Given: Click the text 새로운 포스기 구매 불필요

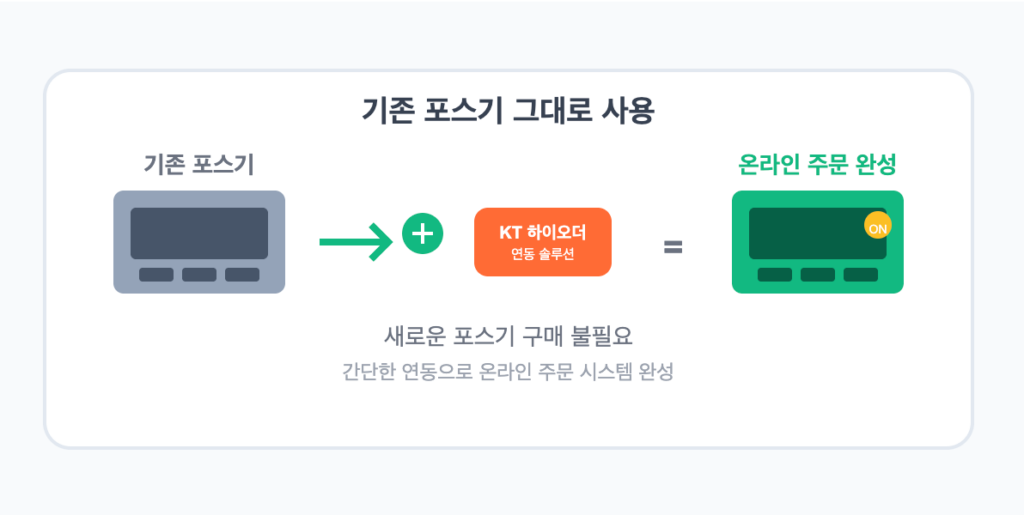Looking at the screenshot, I should coord(508,337).
